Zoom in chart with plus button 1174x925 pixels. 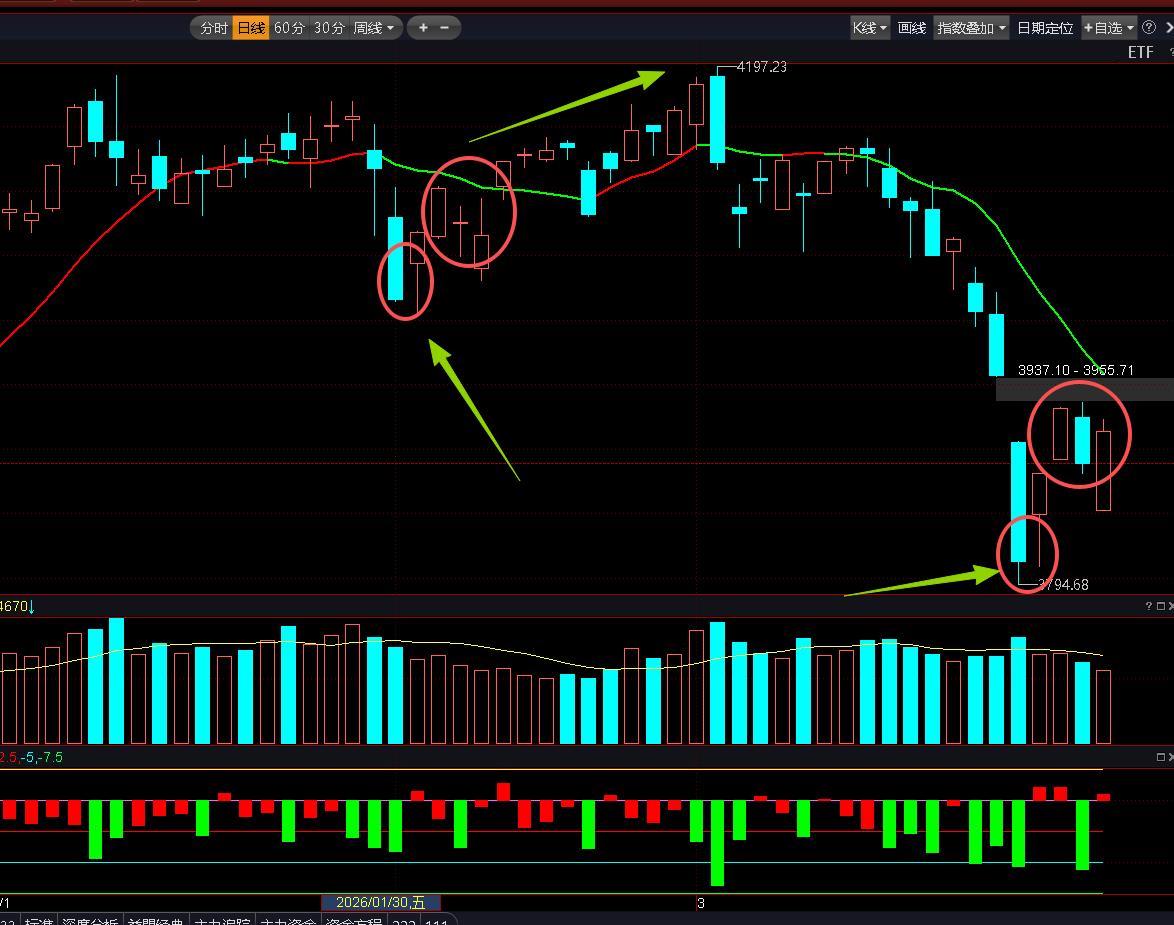click(423, 28)
